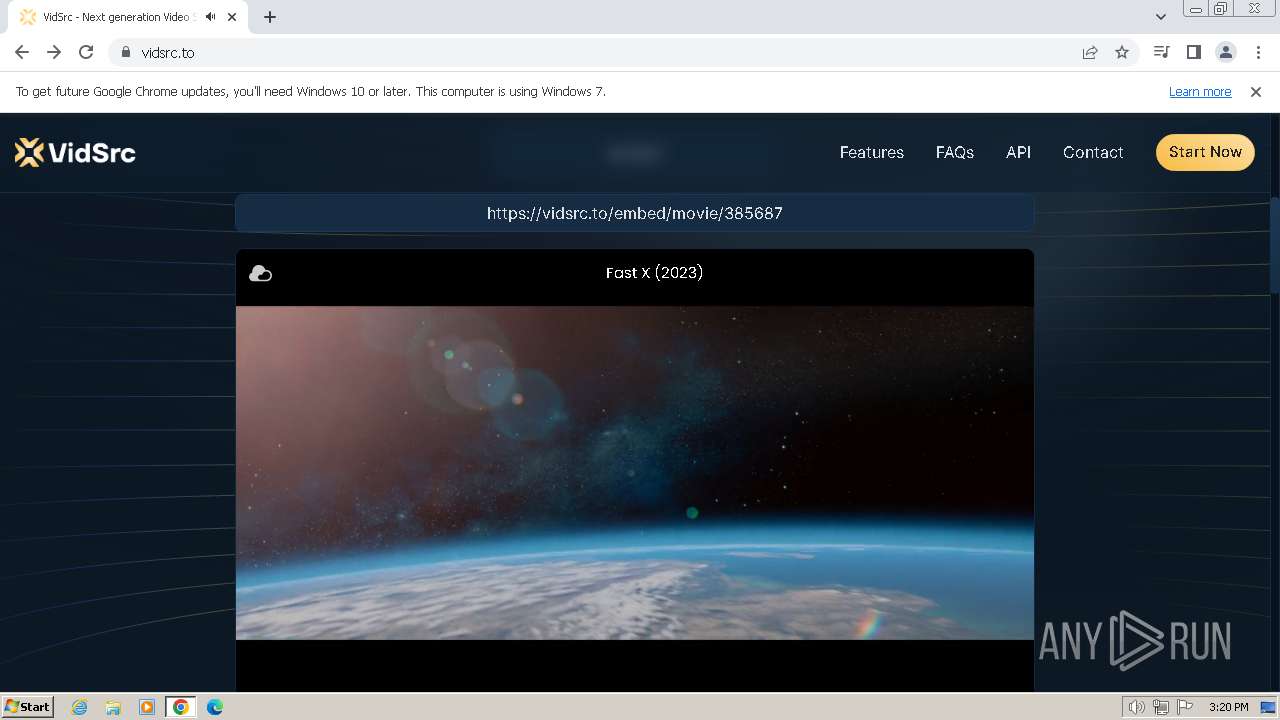This screenshot has width=1280, height=720.
Task: Open the cloud server icon in player
Action: coord(260,273)
